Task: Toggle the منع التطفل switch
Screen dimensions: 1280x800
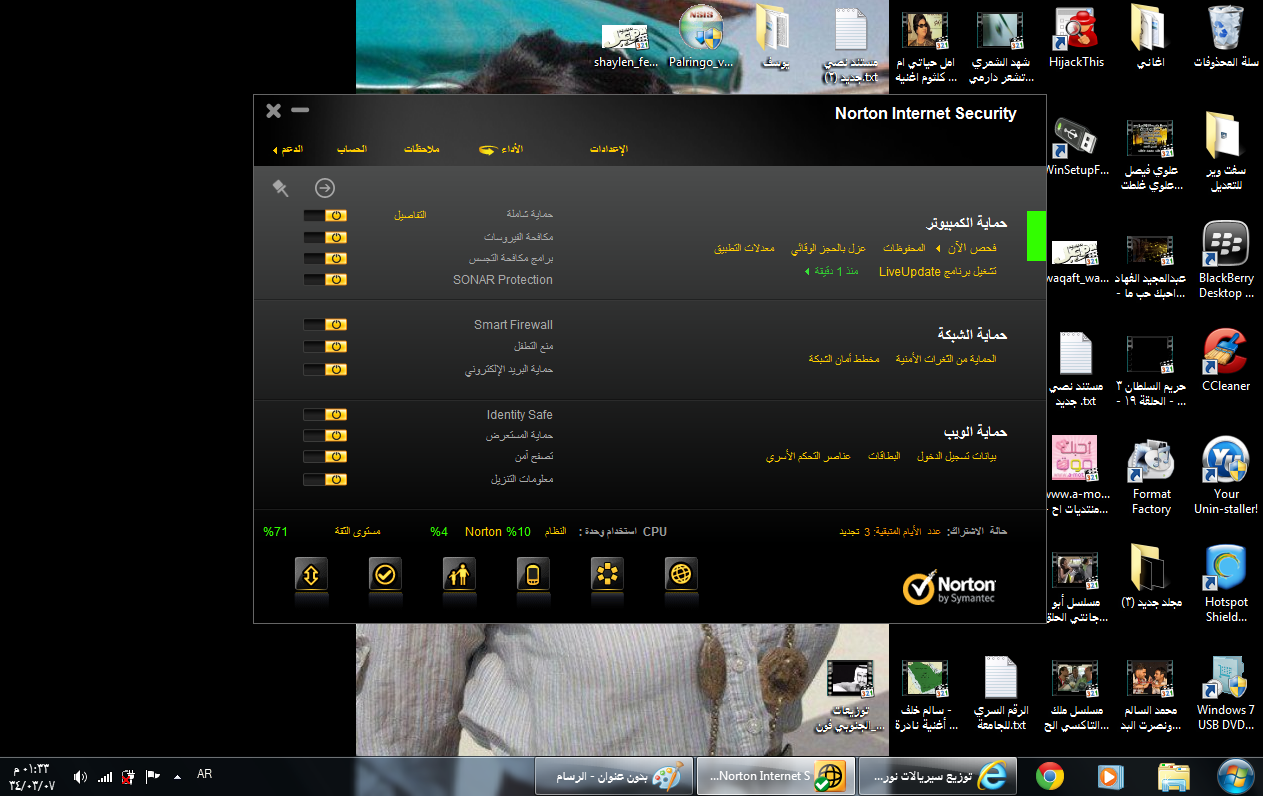Action: [x=326, y=346]
